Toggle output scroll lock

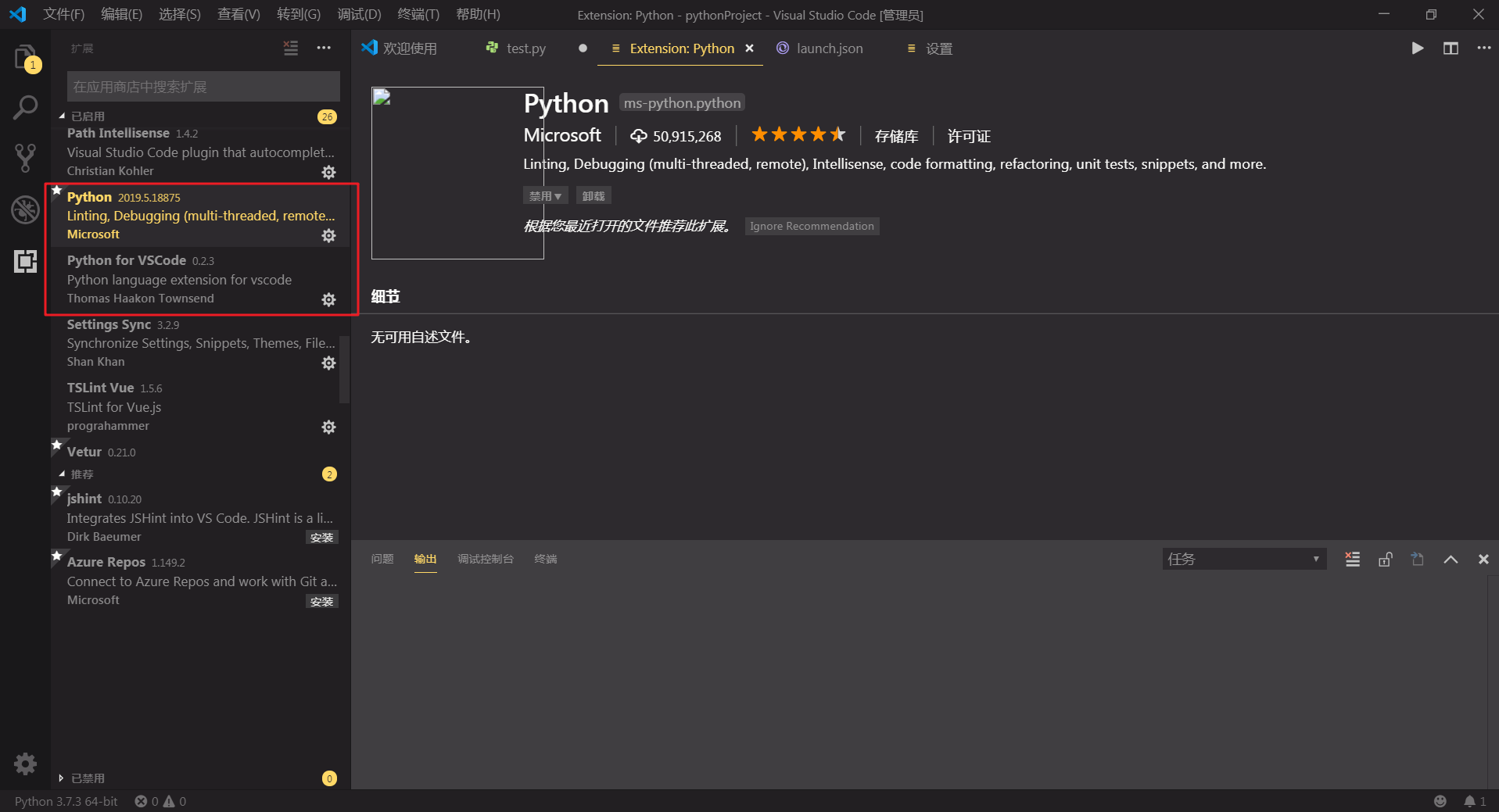point(1385,559)
